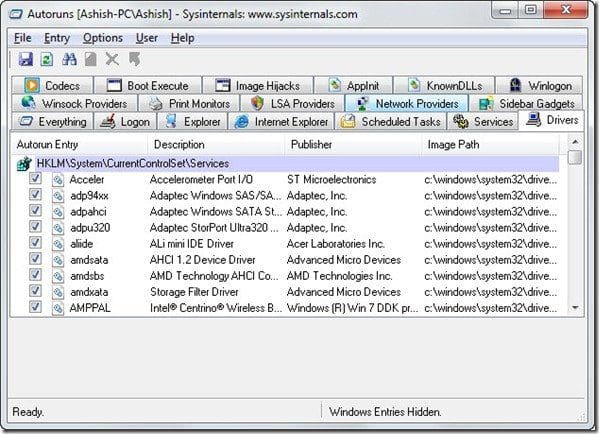Select the Drivers tab
Screen dimensions: 599x434
[x=552, y=120]
